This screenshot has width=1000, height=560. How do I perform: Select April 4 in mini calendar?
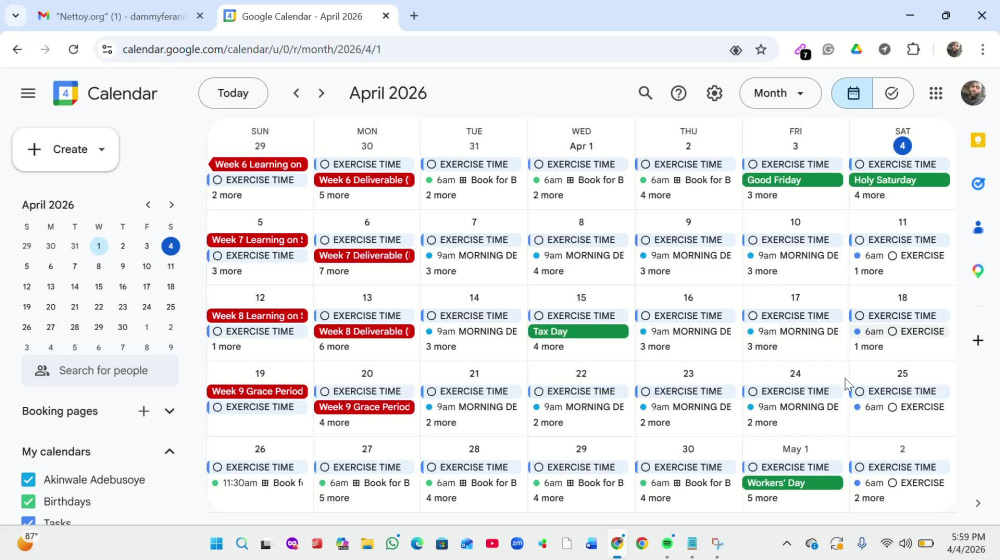(x=170, y=246)
